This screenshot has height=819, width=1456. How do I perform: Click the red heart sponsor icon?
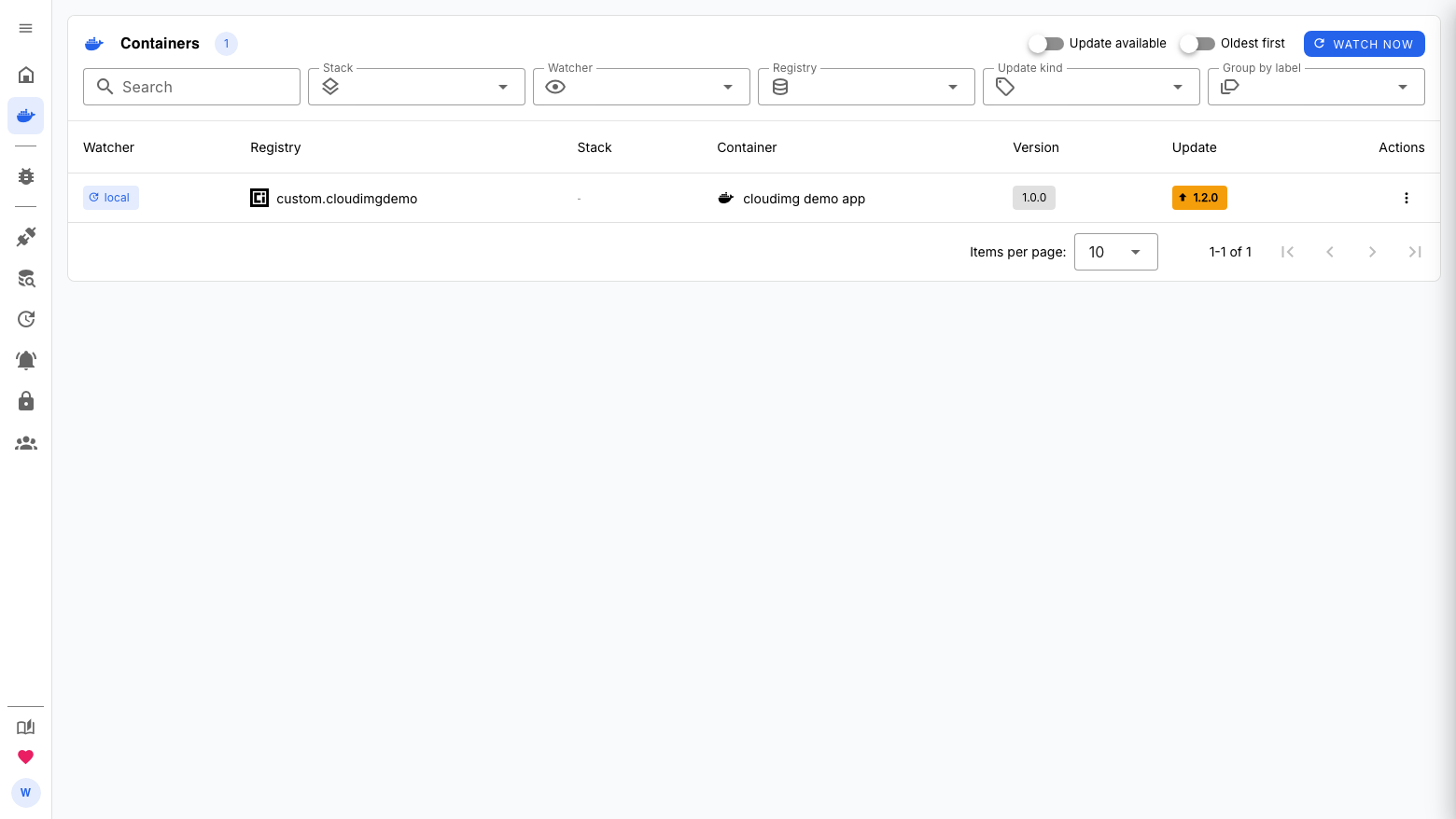click(26, 757)
